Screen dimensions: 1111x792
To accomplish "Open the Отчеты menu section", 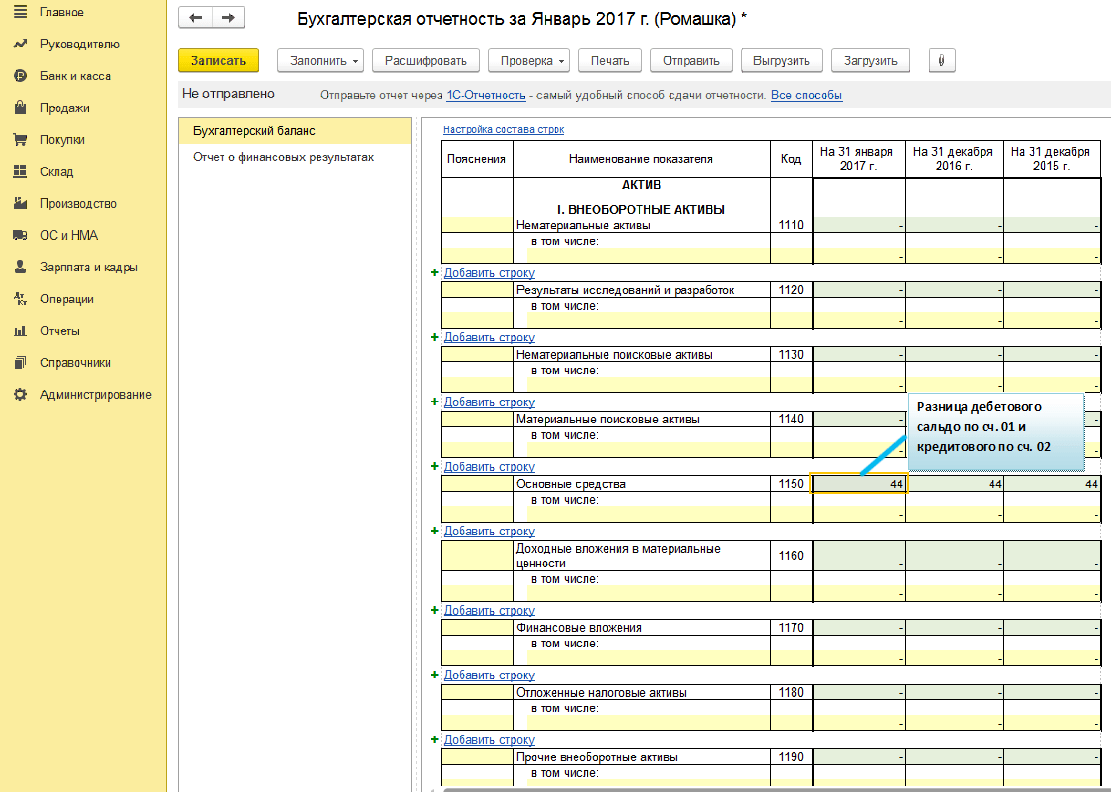I will pyautogui.click(x=59, y=331).
